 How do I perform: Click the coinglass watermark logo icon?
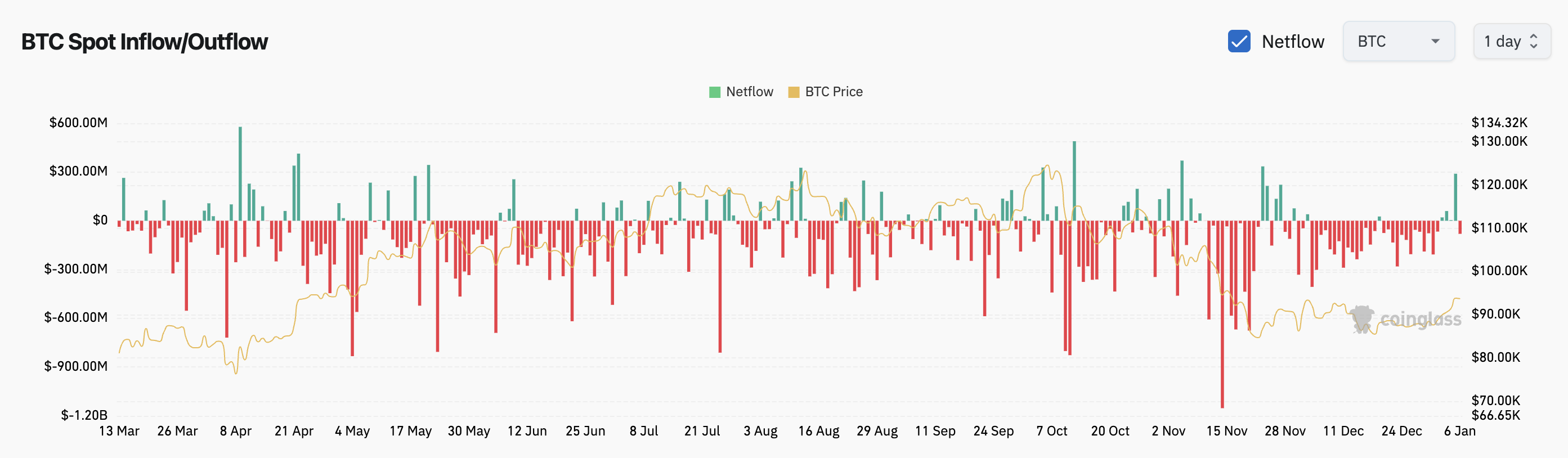pyautogui.click(x=1361, y=318)
